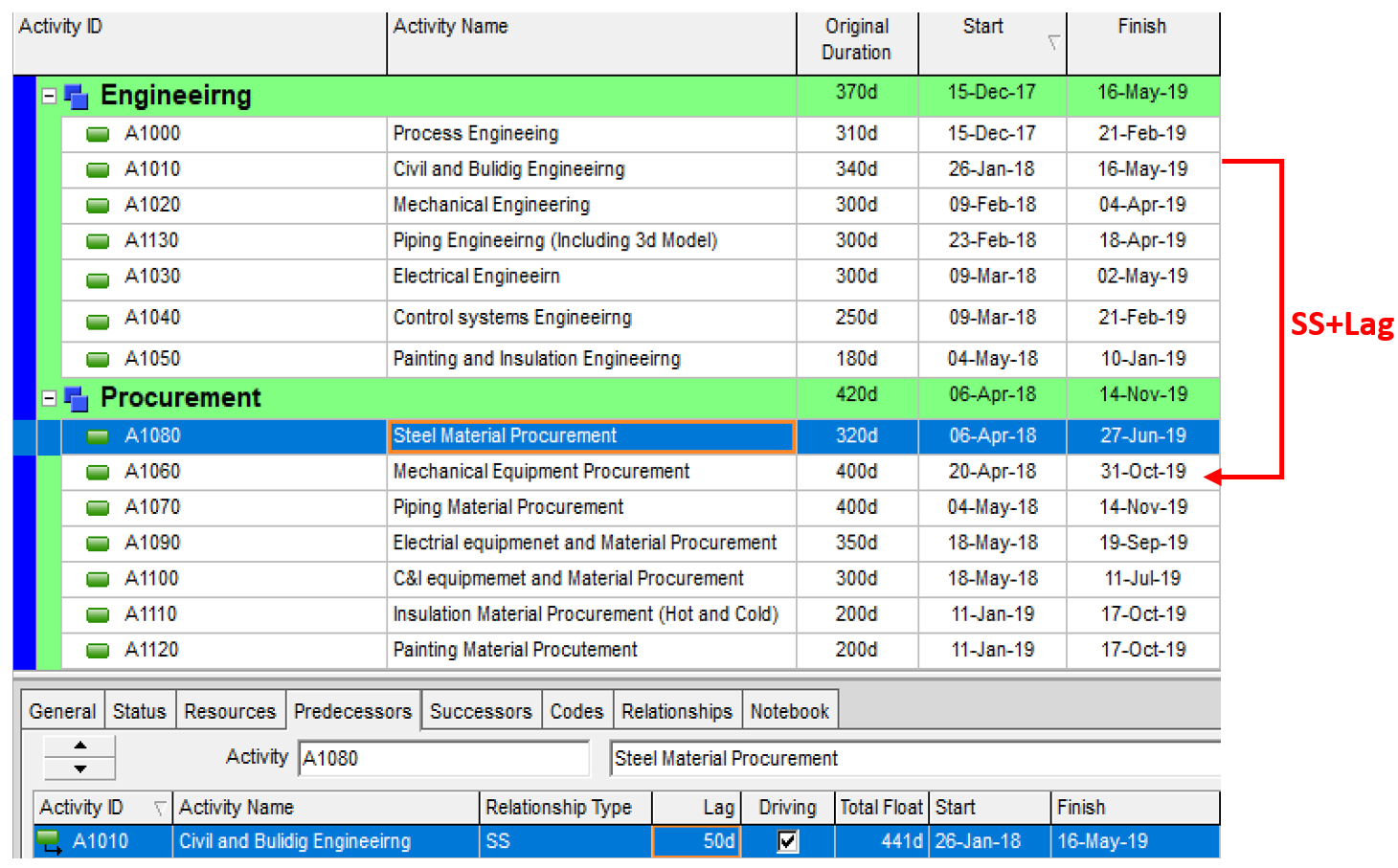Viewport: 1398px width, 868px height.
Task: Click the WBS icon next to Procurement
Action: point(76,398)
